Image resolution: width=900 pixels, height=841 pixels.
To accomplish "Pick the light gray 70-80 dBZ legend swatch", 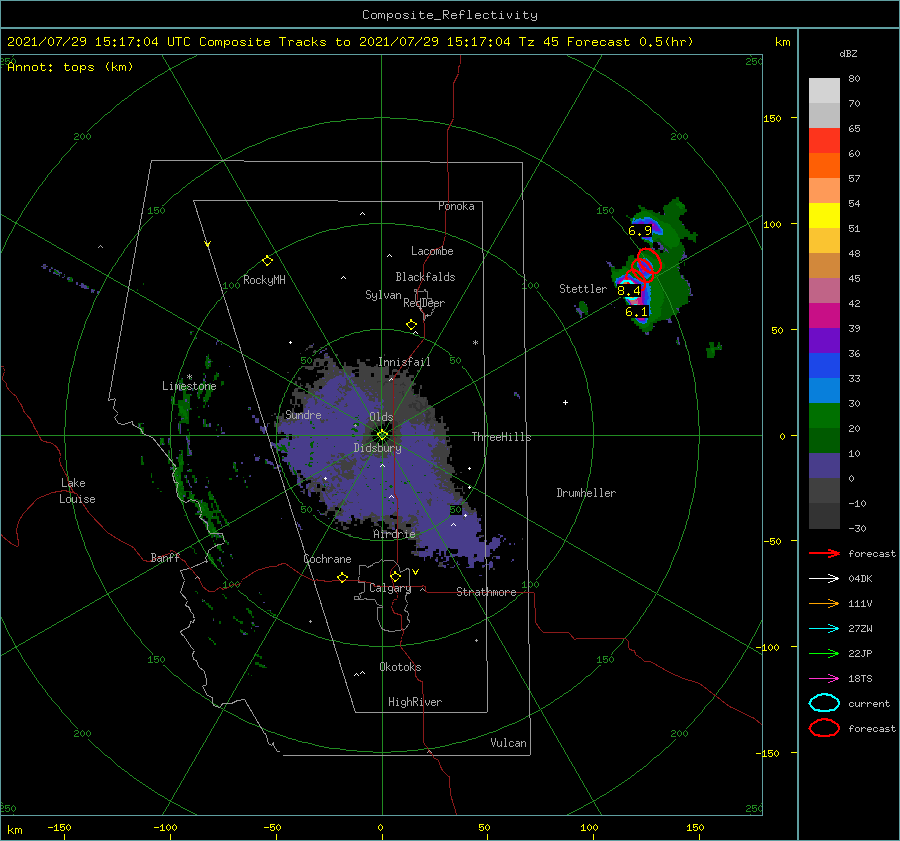I will pyautogui.click(x=824, y=91).
